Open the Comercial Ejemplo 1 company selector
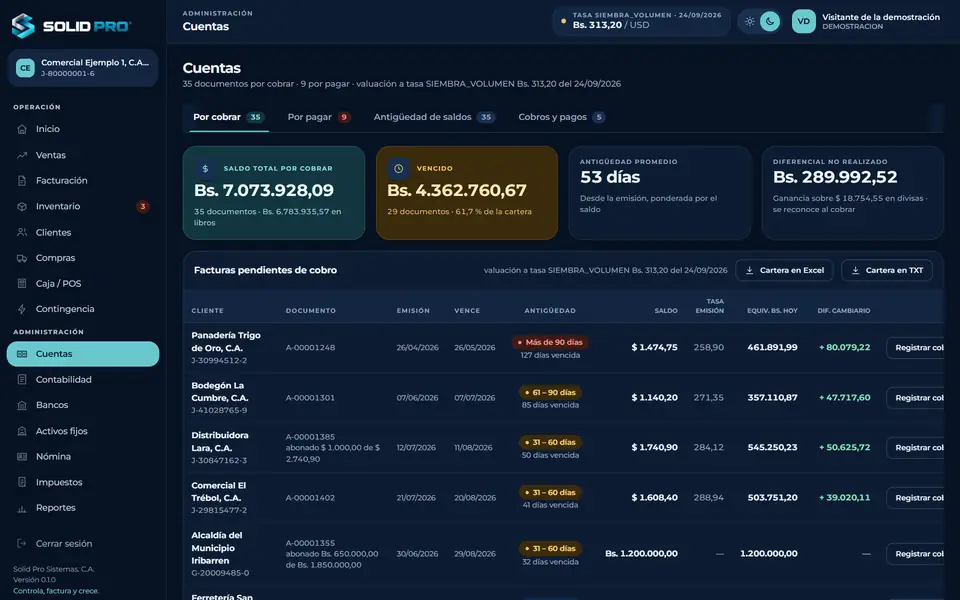Screen dimensions: 960x600 pos(83,68)
